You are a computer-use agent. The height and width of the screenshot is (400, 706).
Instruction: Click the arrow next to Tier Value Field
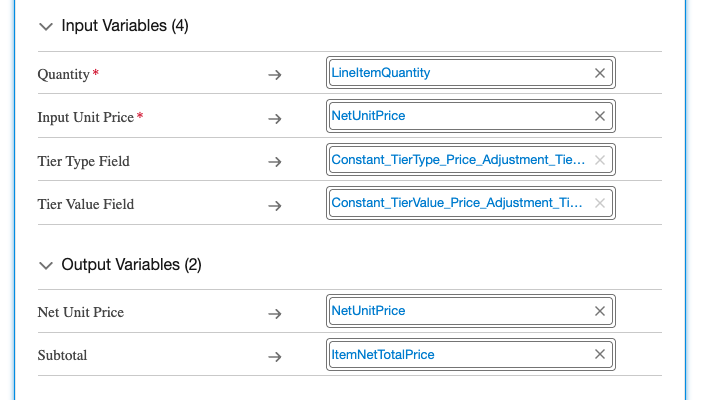pos(275,205)
